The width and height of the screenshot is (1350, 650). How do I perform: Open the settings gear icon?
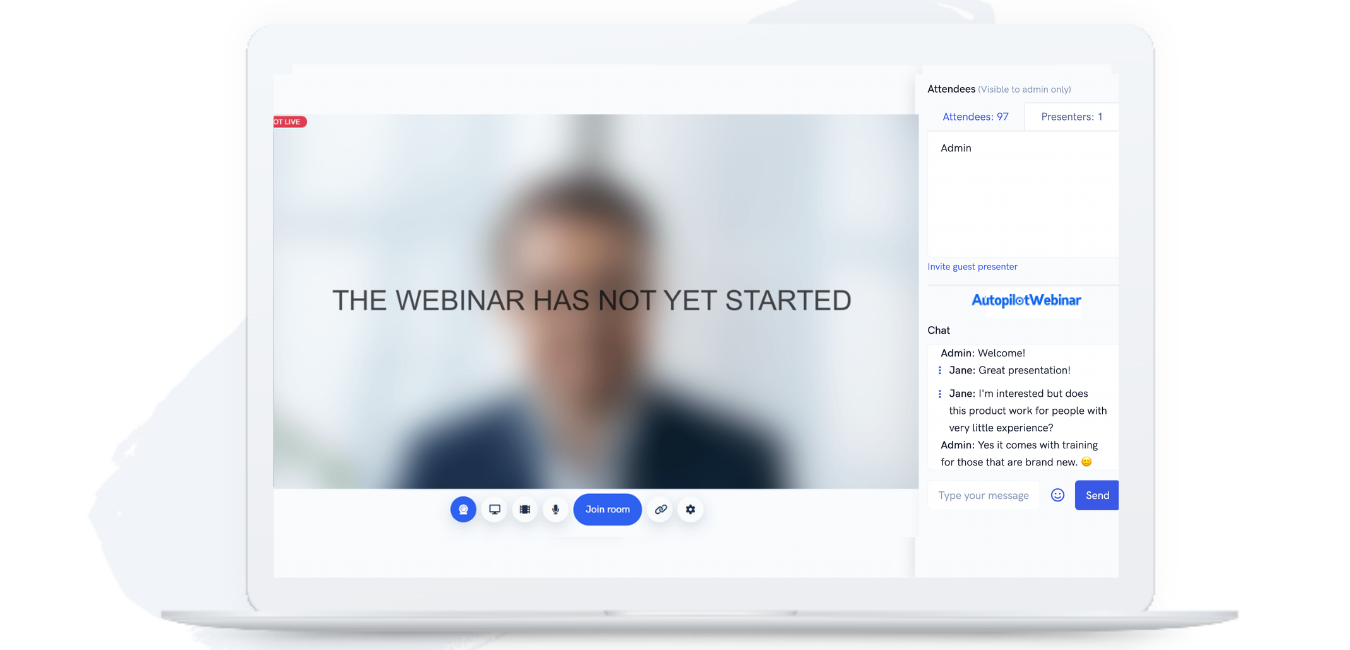coord(690,509)
